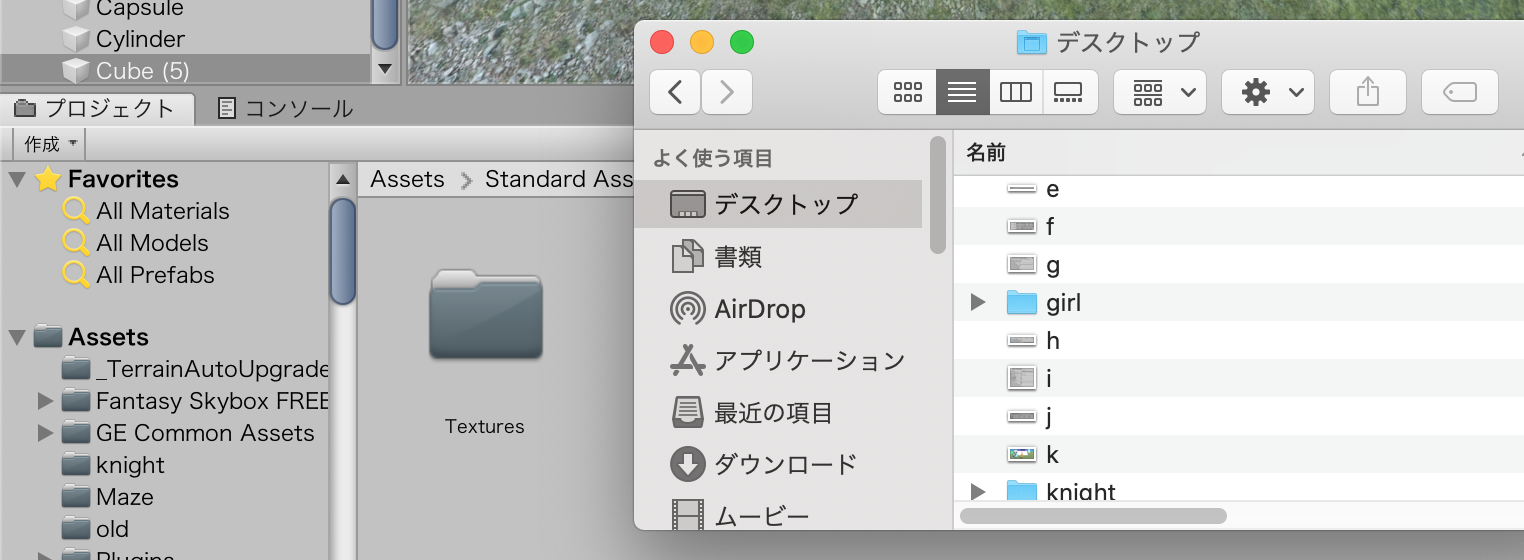Click the Finder horizontal scrollbar
The width and height of the screenshot is (1524, 560).
pos(1093,516)
